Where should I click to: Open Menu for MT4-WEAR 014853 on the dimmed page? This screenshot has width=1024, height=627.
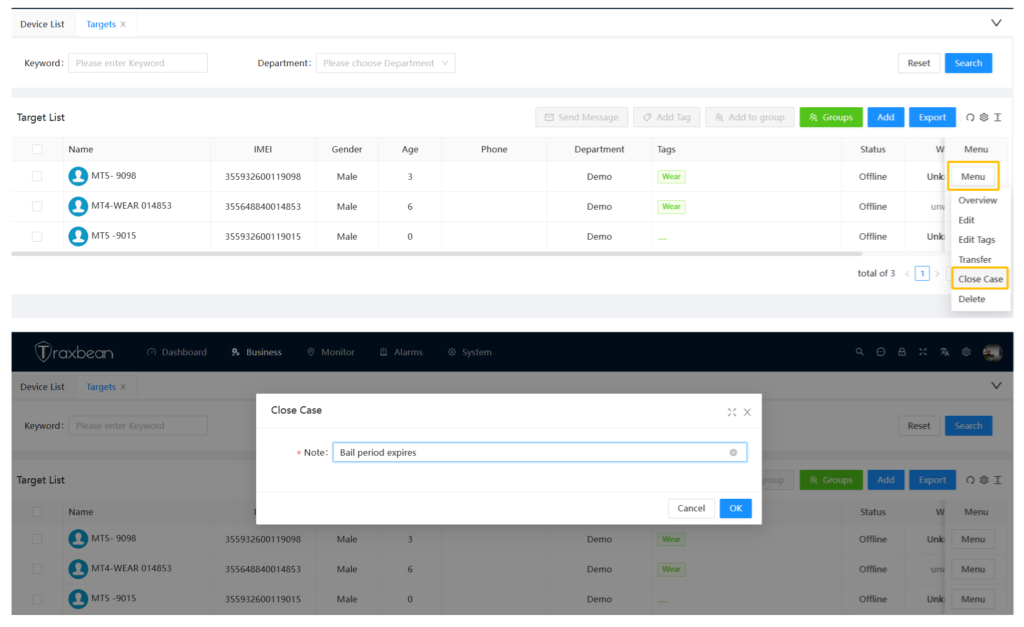coord(973,569)
